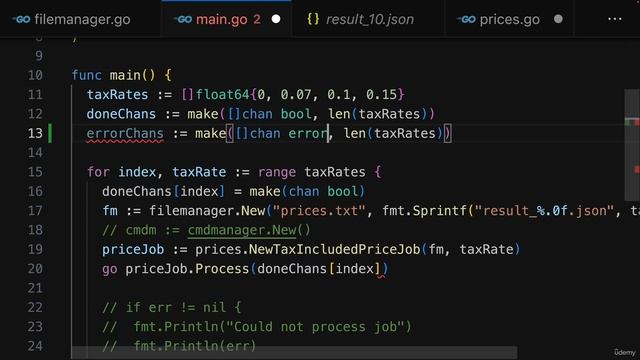Screen dimensions: 640x360
Task: Click the JSON braces icon on result_10.json tab
Action: pos(313,19)
